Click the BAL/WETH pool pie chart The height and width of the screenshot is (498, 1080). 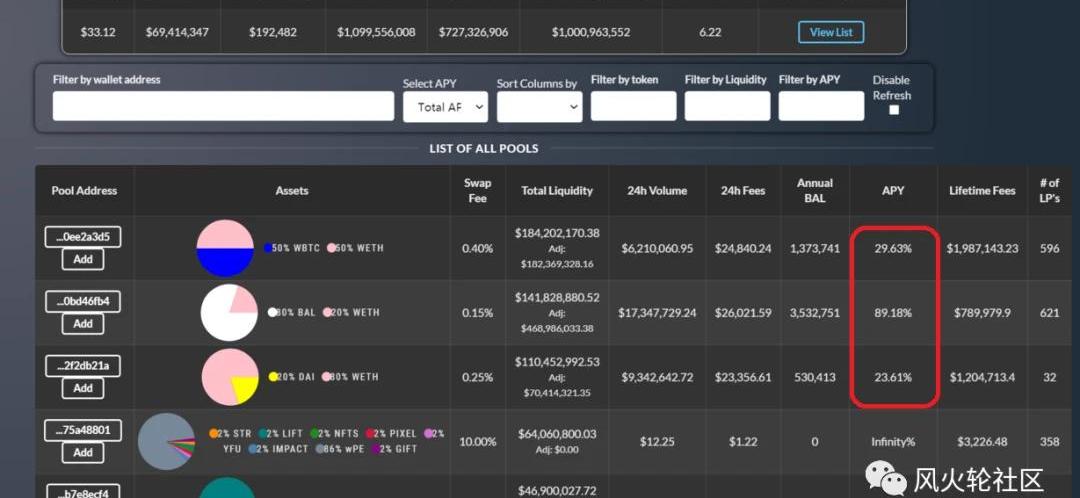[229, 313]
